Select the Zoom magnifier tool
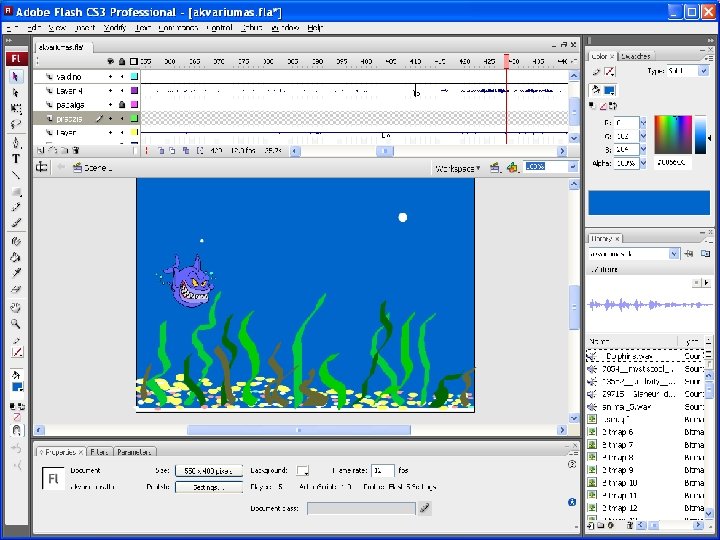This screenshot has height=540, width=720. 16,323
